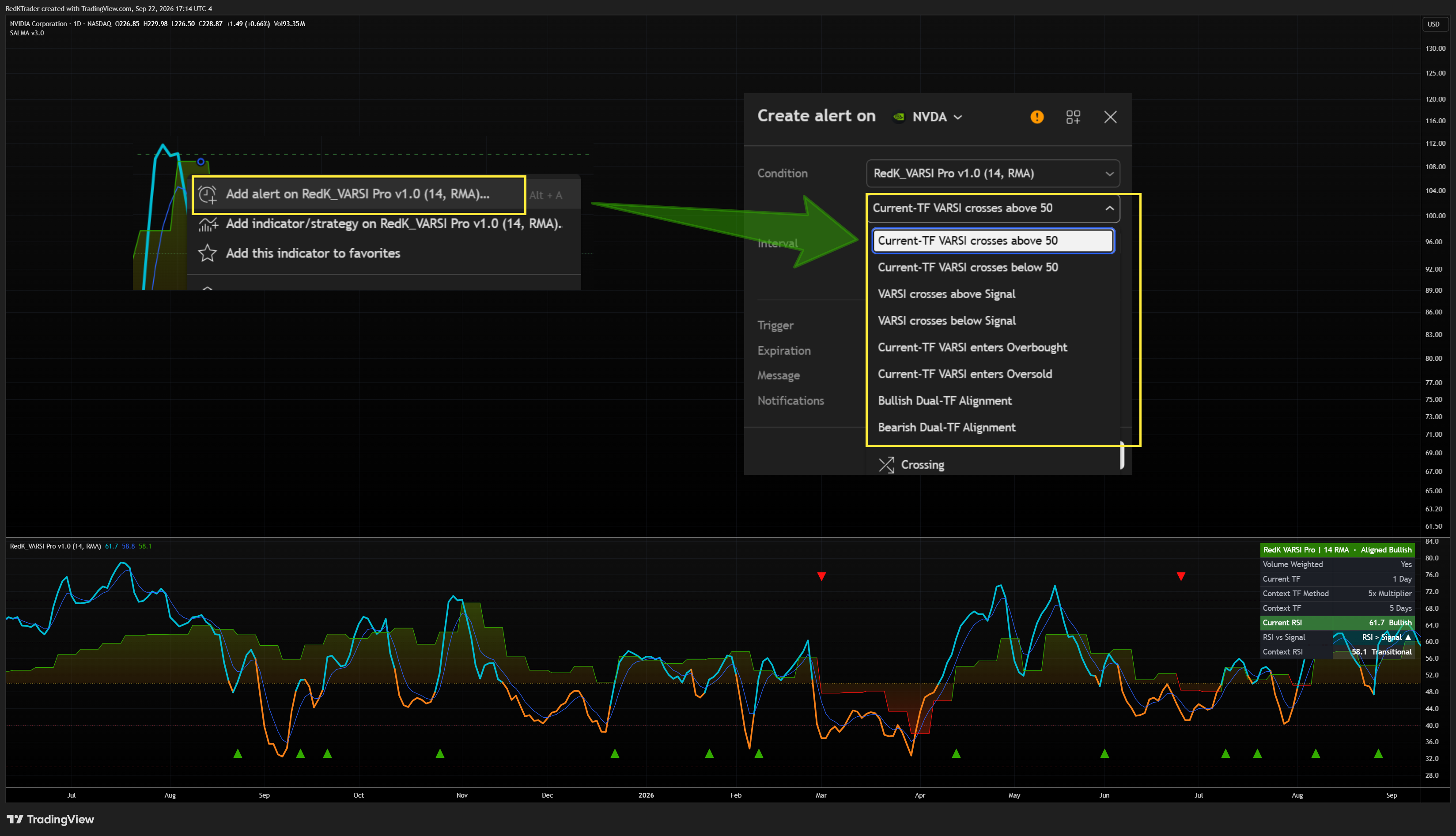1456x836 pixels.
Task: Click the red down marker near July
Action: click(1180, 576)
